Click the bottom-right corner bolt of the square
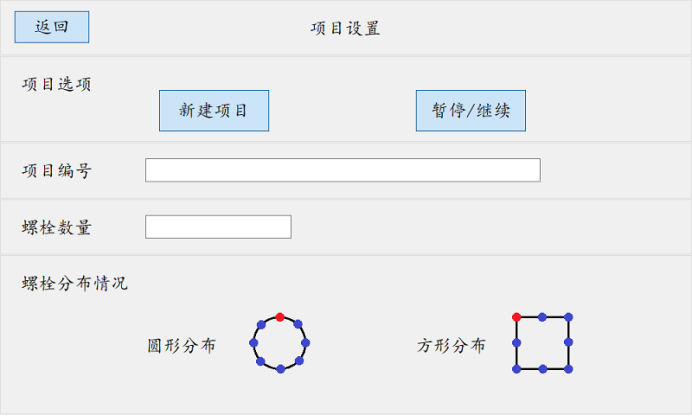This screenshot has height=416, width=692. click(x=568, y=369)
